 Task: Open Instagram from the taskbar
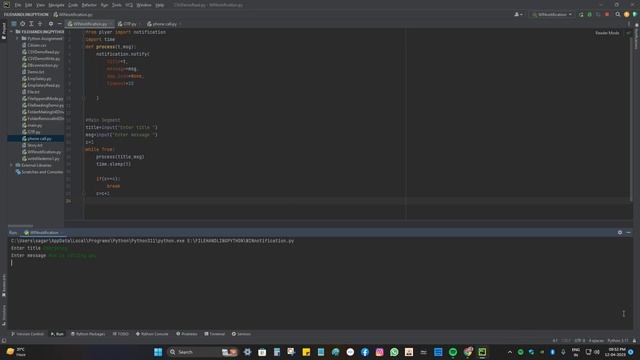coord(379,352)
